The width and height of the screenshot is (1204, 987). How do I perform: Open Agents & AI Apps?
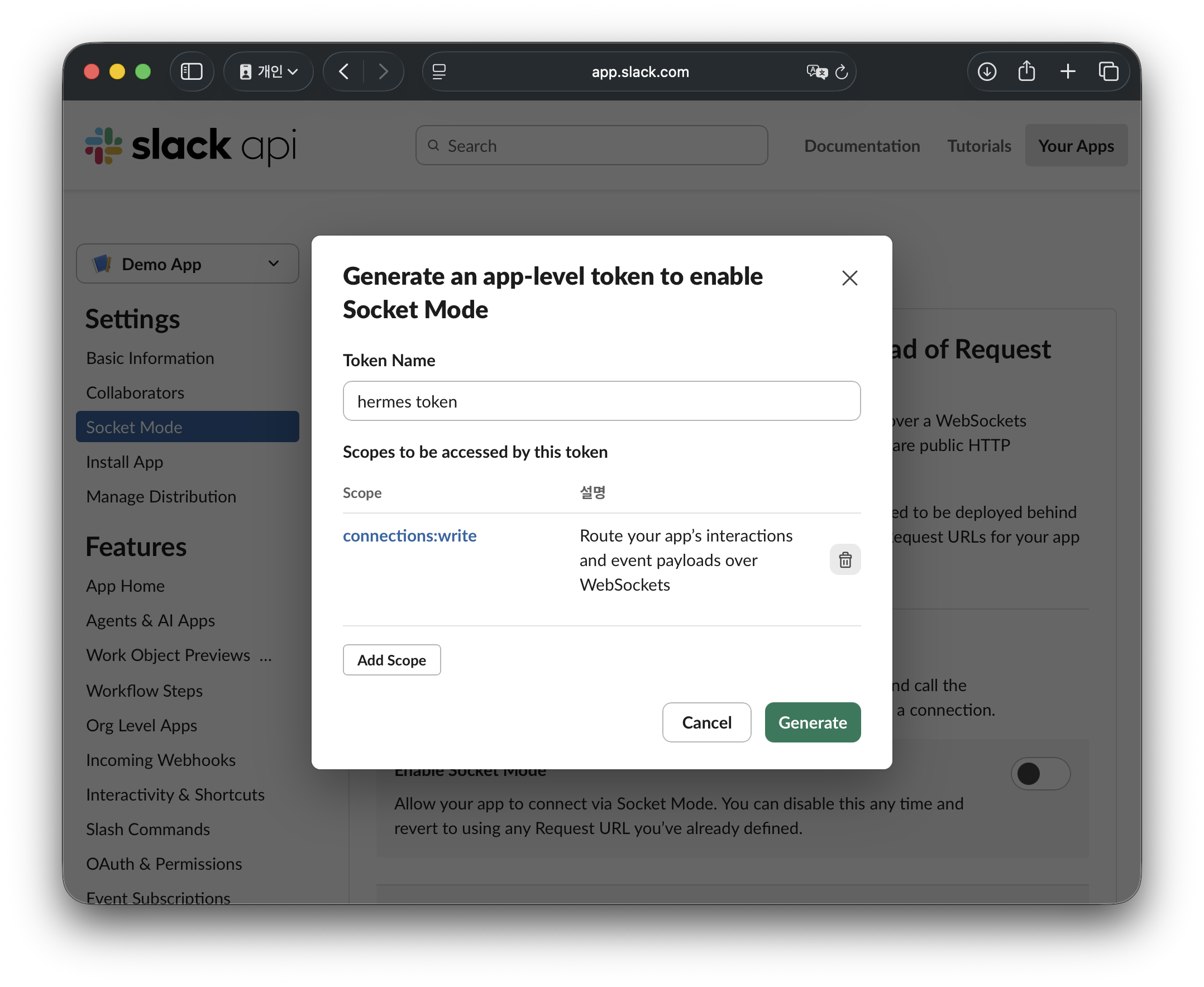click(151, 621)
